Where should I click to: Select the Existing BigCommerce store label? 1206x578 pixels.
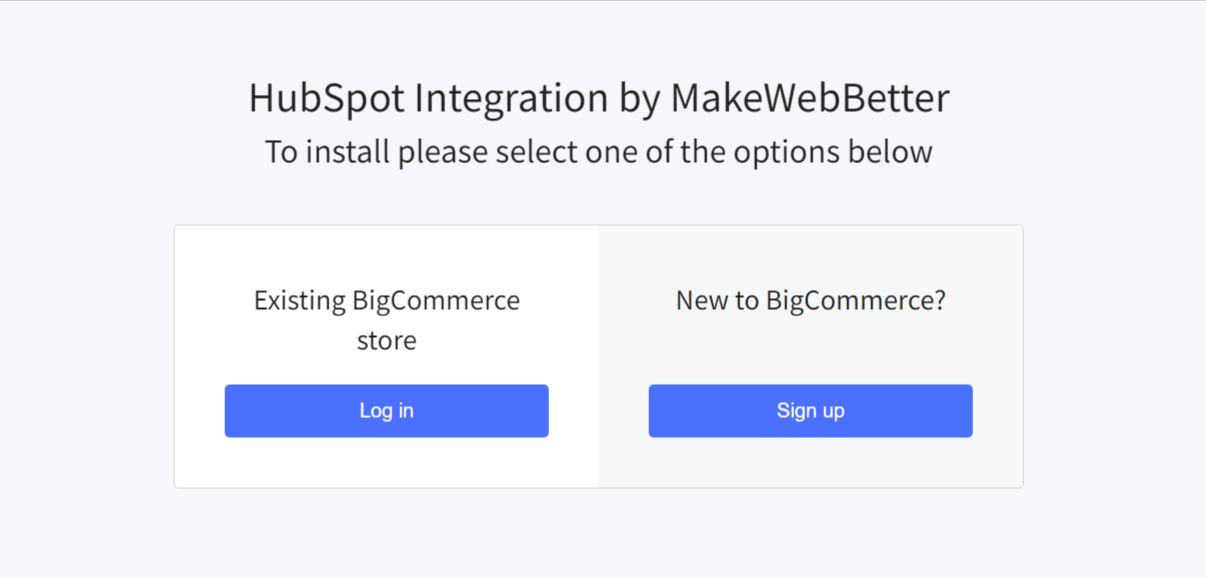tap(386, 320)
